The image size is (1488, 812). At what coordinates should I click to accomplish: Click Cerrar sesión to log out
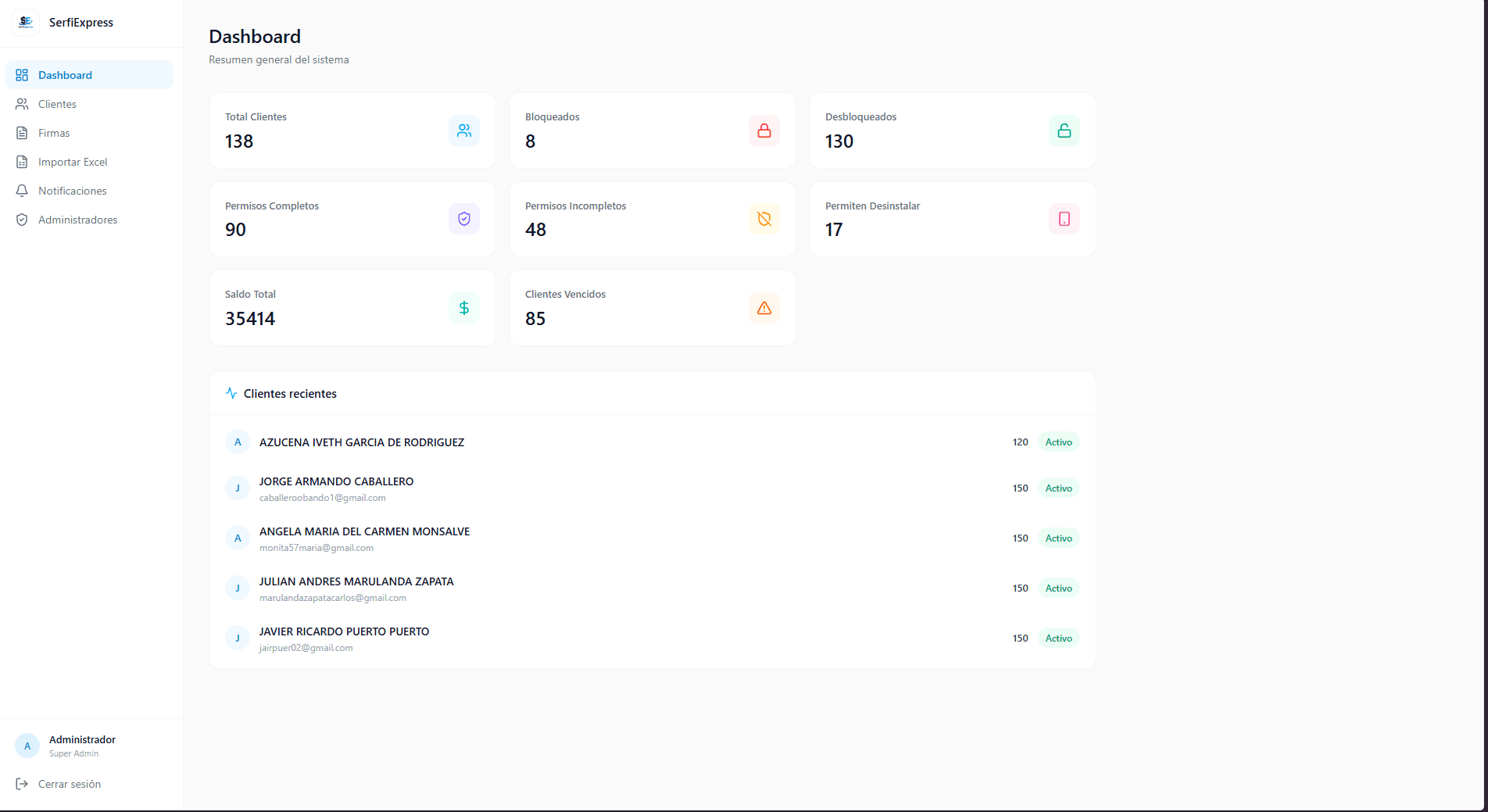pyautogui.click(x=69, y=784)
